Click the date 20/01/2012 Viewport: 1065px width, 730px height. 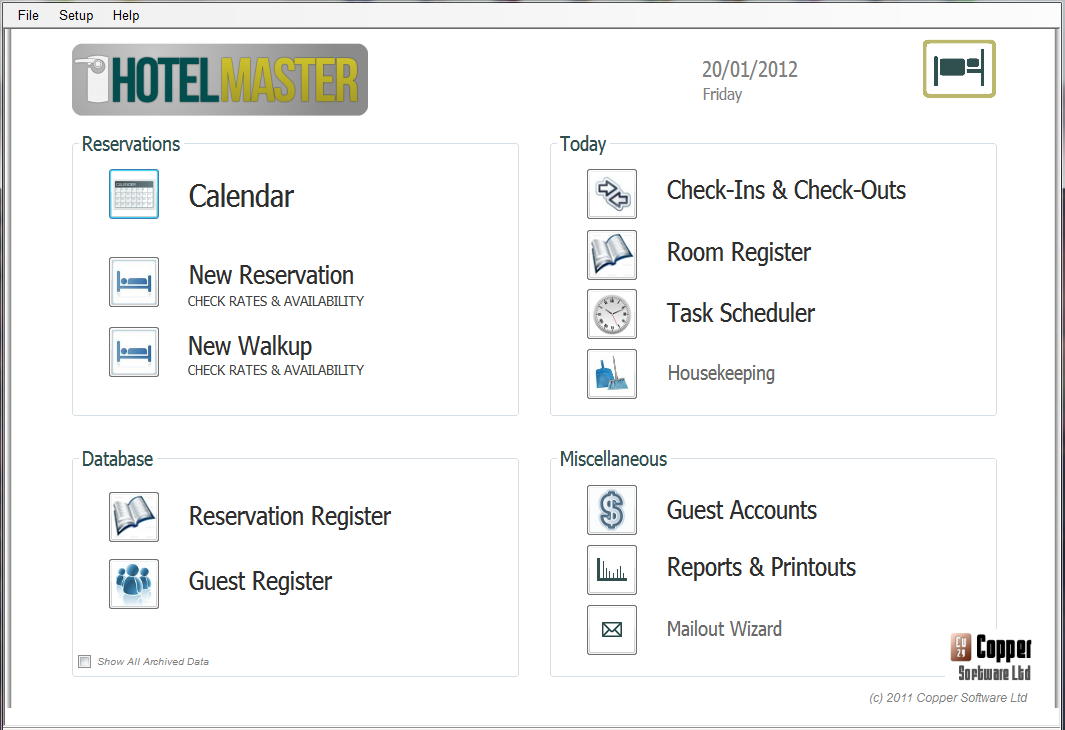coord(750,69)
